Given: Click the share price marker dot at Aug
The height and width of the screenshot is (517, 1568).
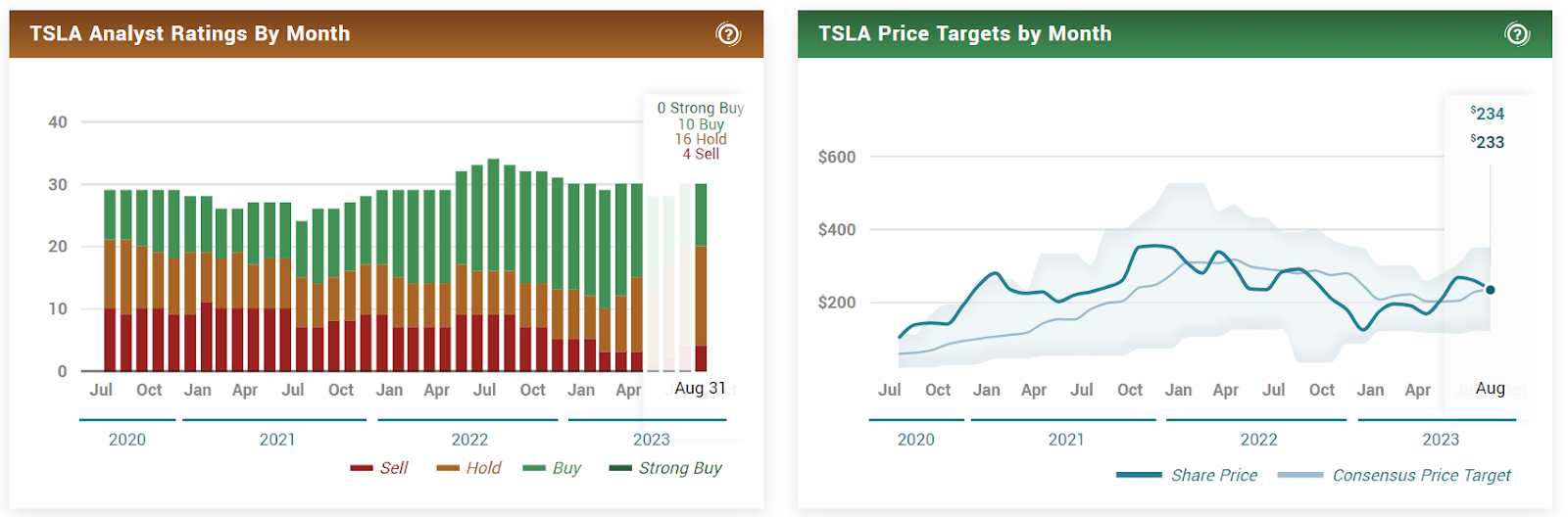Looking at the screenshot, I should [1491, 290].
